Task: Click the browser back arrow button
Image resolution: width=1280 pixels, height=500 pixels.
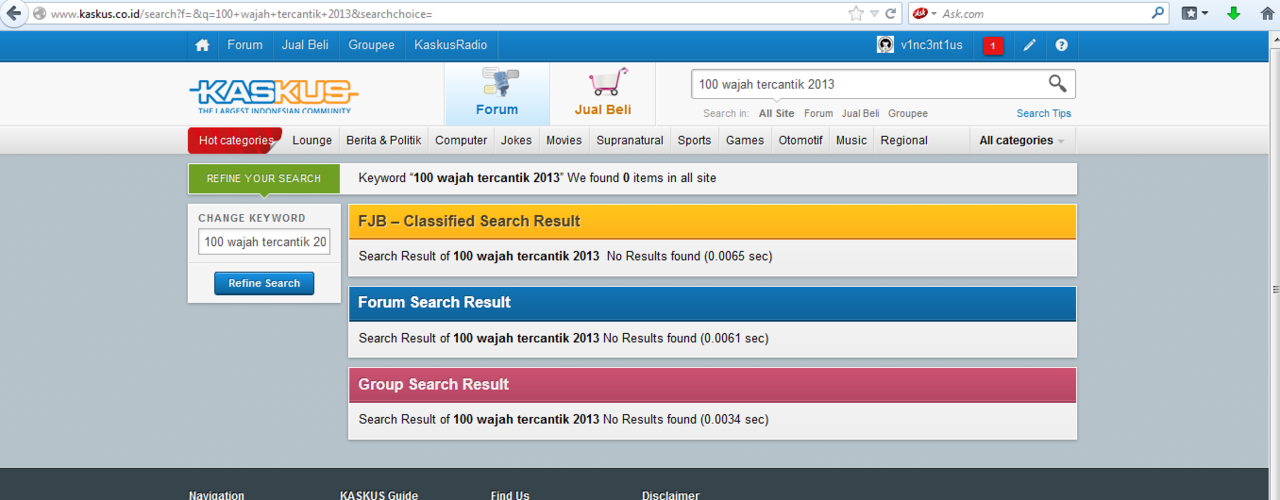Action: [14, 13]
